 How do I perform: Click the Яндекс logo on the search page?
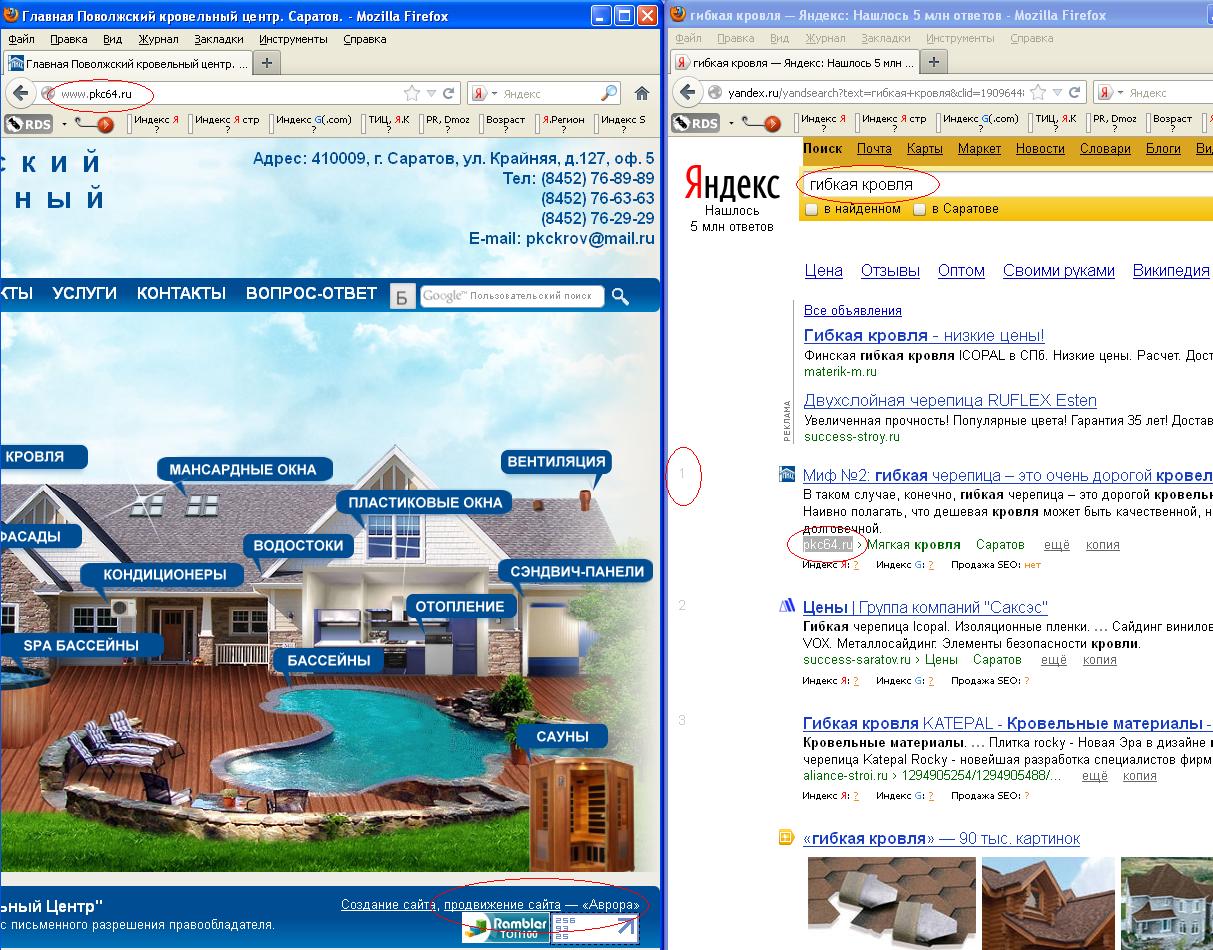[x=733, y=185]
